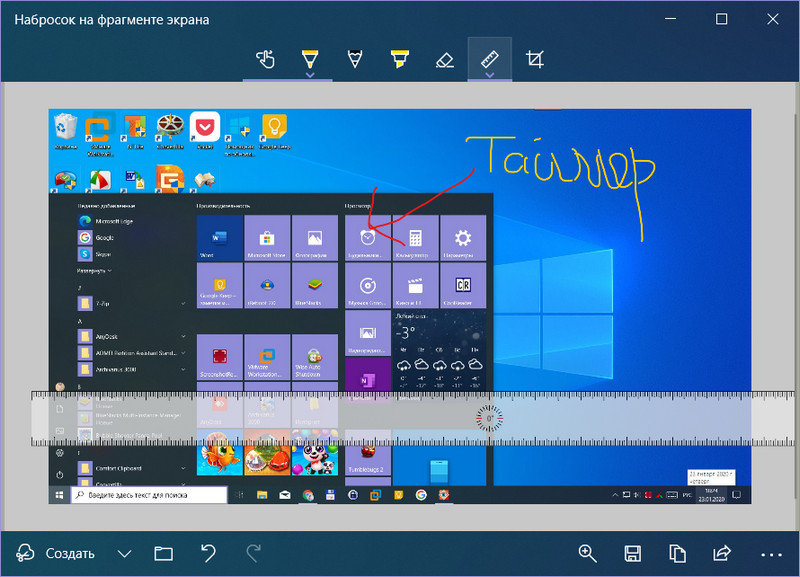The height and width of the screenshot is (577, 800).
Task: Click Recycle Bin icon in captured image
Action: click(66, 131)
